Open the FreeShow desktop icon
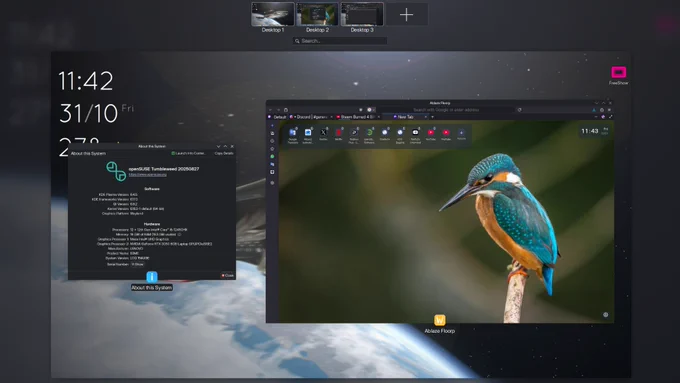 click(618, 75)
